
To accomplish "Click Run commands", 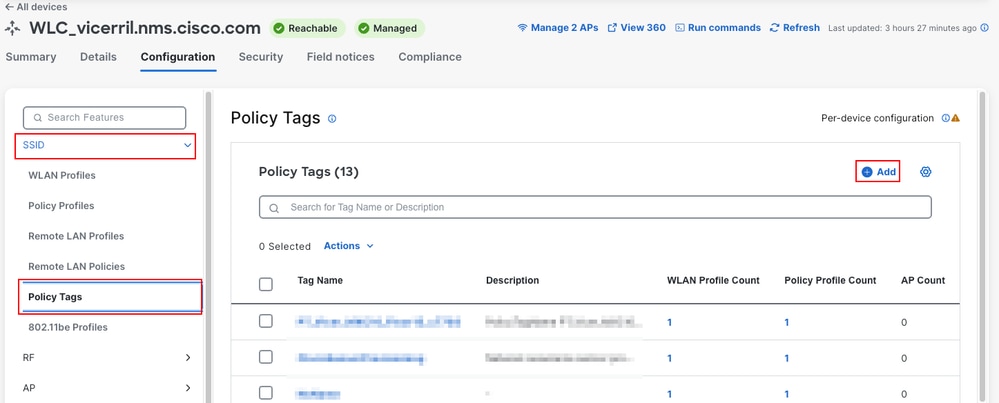I will [x=718, y=28].
